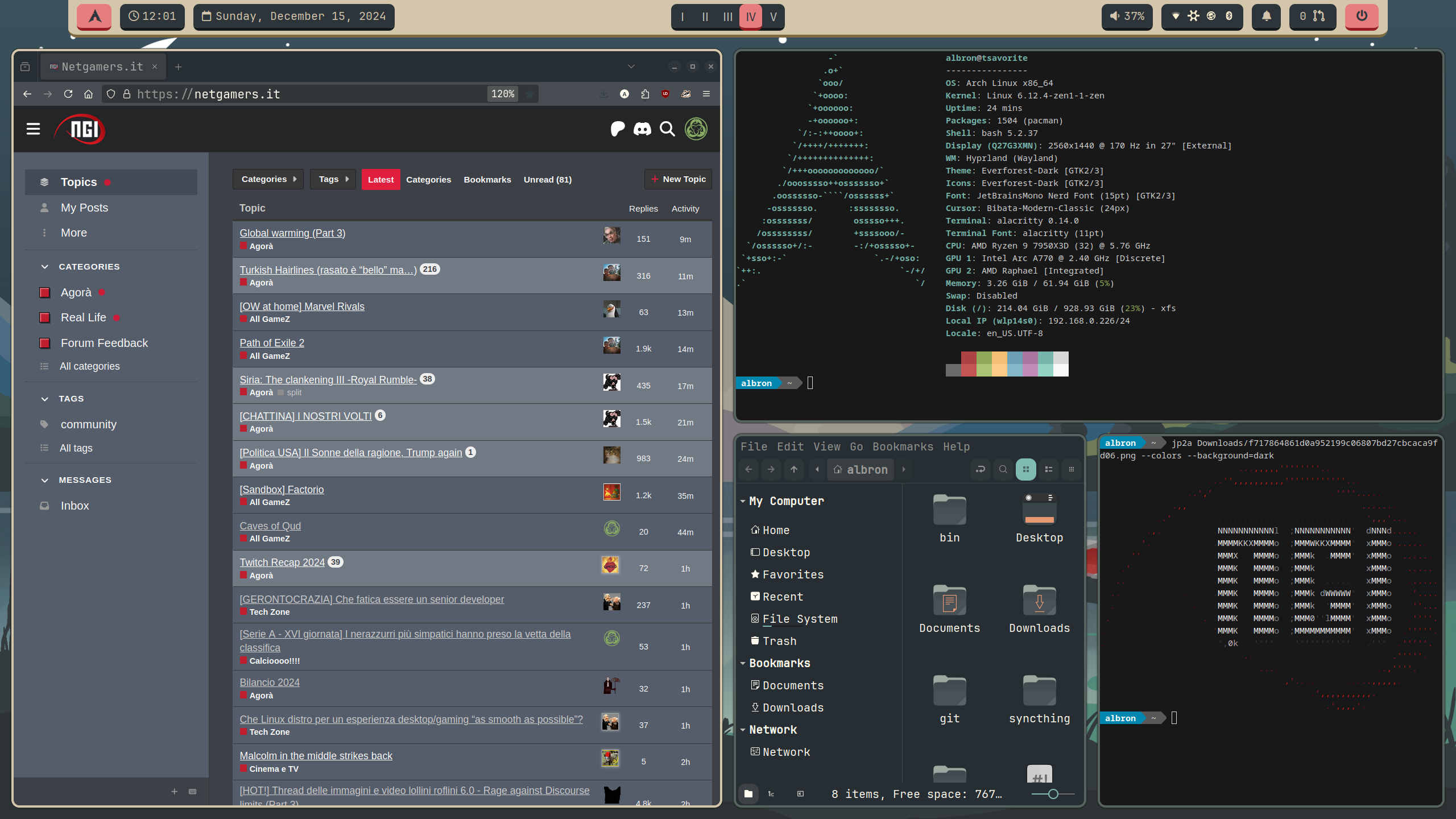1456x819 pixels.
Task: Switch file manager to list view
Action: point(1049,469)
